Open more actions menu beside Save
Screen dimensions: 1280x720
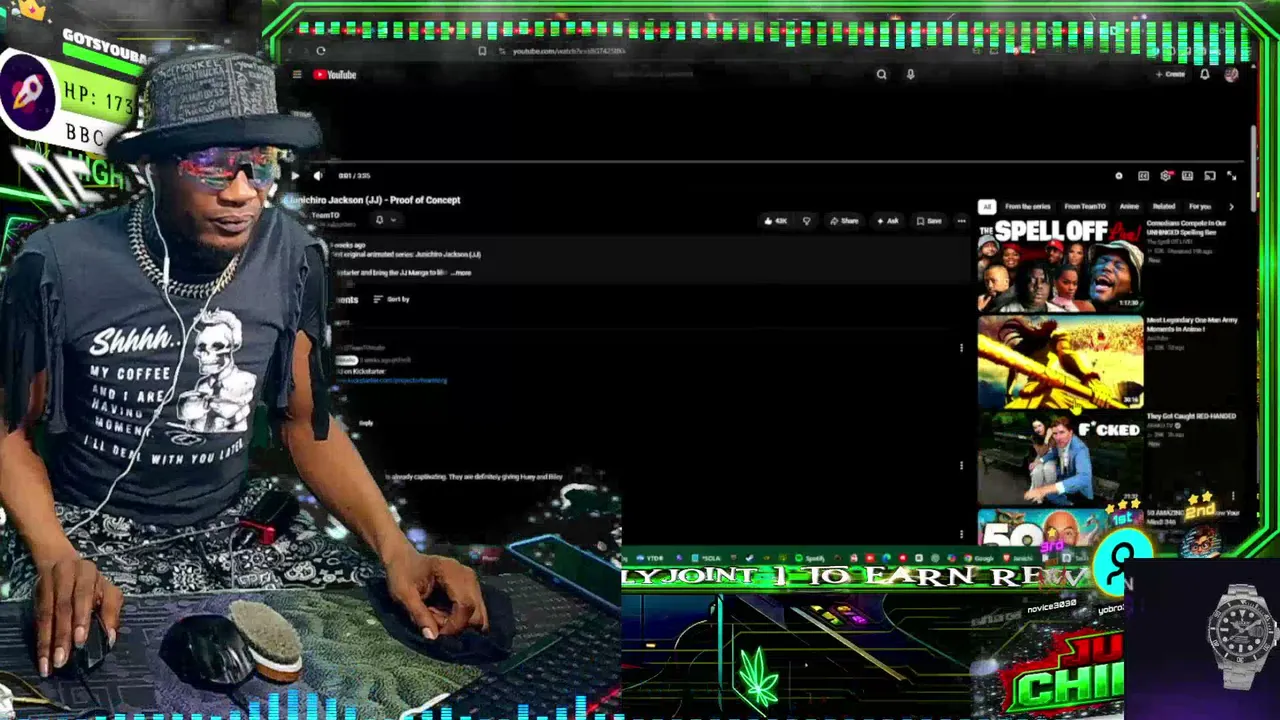pyautogui.click(x=961, y=221)
